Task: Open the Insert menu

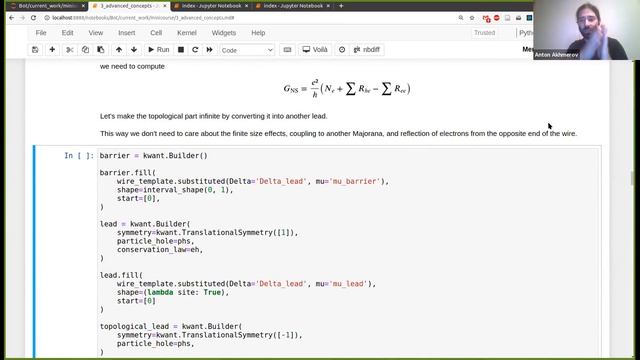Action: click(127, 33)
